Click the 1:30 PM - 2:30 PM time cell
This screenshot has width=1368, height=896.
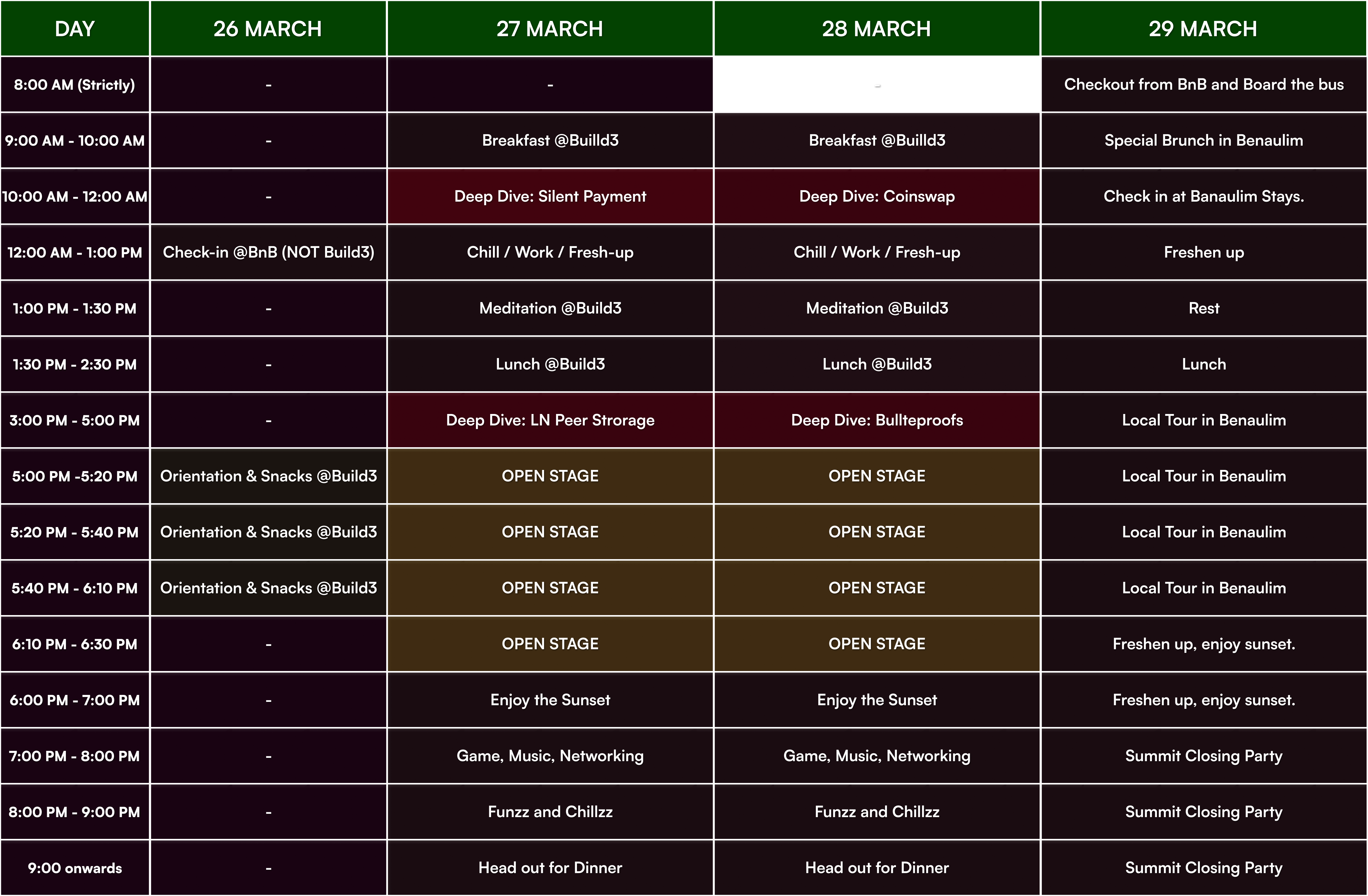point(75,364)
